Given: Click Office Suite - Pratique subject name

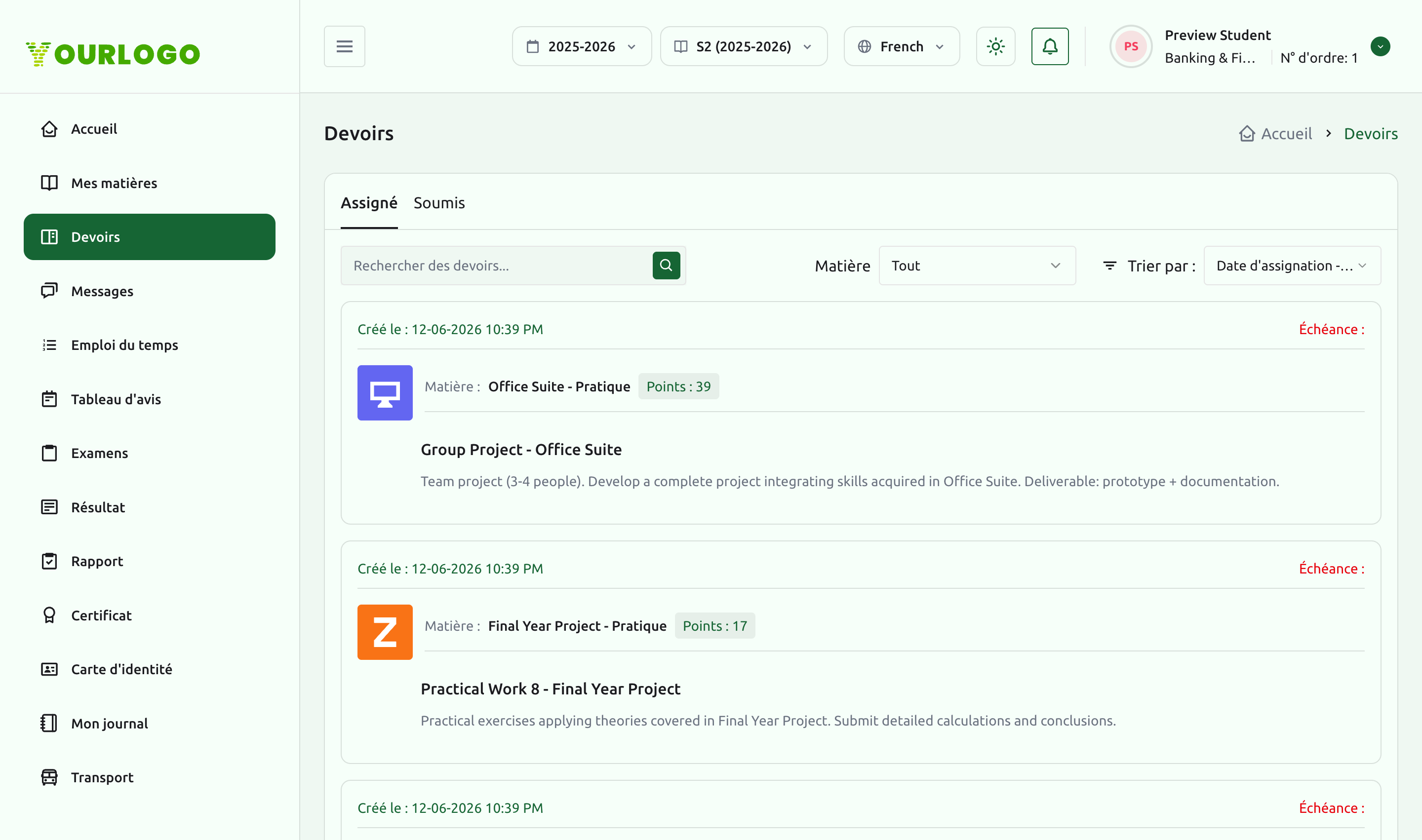Looking at the screenshot, I should 559,386.
